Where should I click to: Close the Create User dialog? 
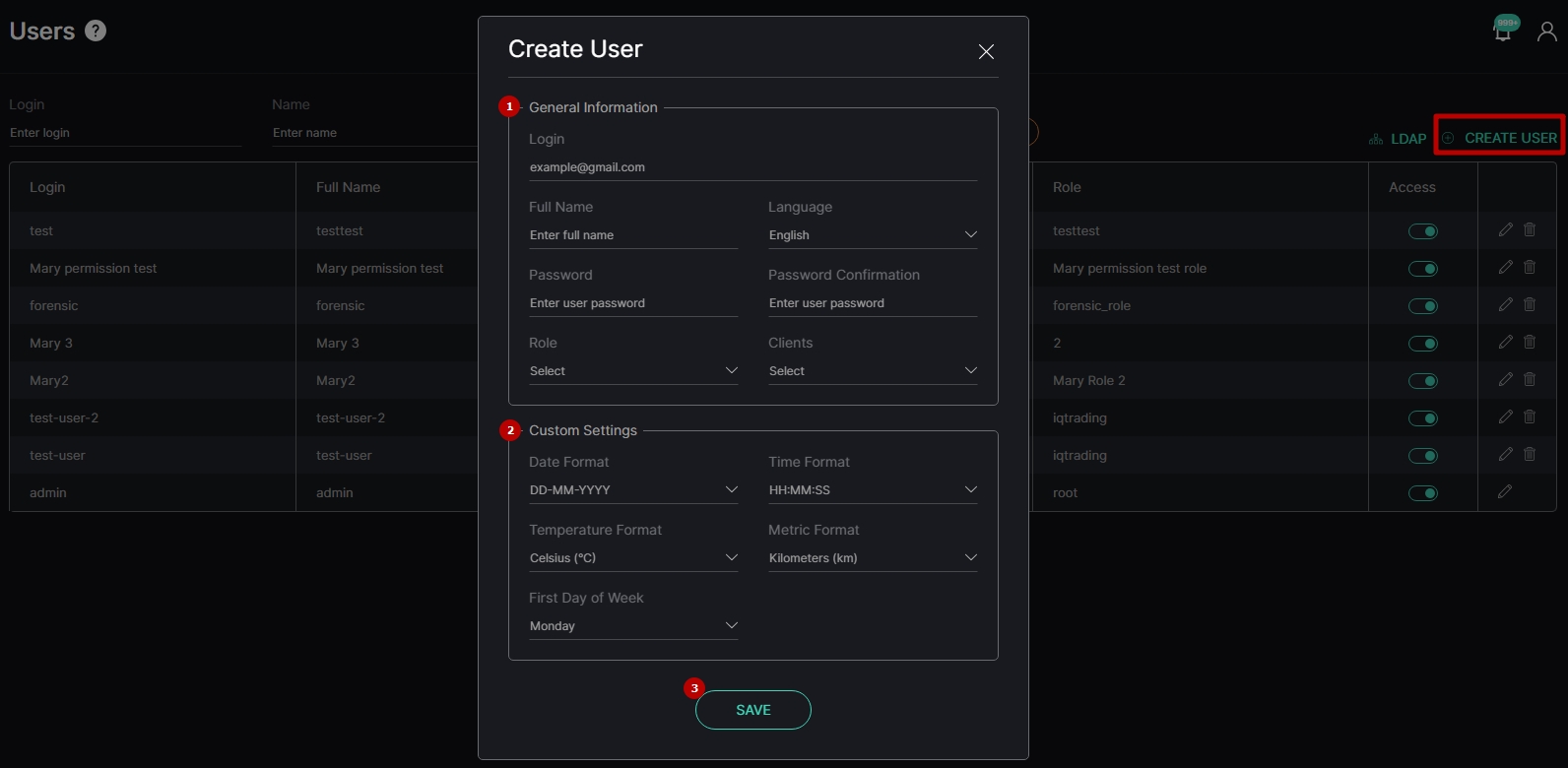986,51
